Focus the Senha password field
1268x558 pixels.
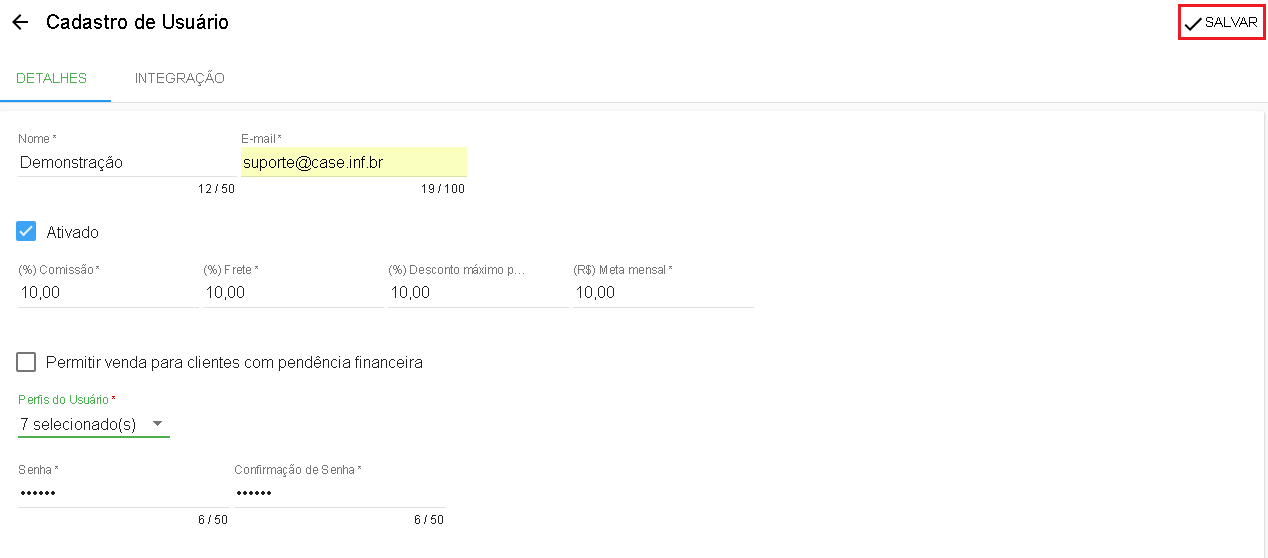click(122, 493)
